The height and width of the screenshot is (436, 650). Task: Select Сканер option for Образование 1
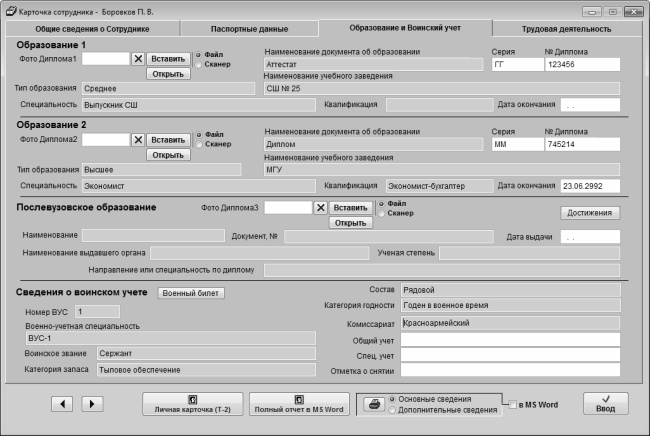pyautogui.click(x=199, y=64)
